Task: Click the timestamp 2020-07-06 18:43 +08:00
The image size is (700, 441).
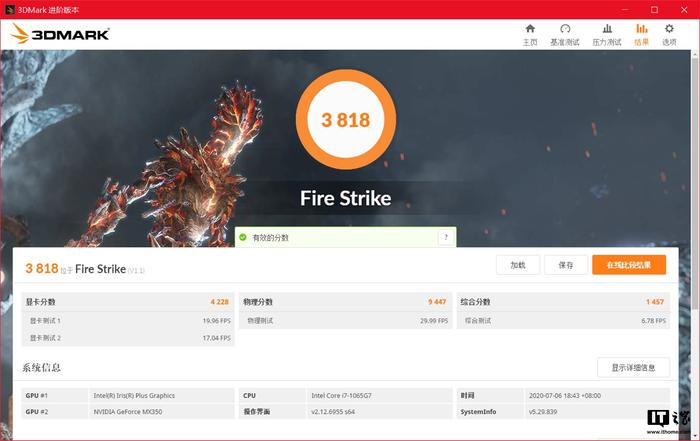Action: [565, 395]
